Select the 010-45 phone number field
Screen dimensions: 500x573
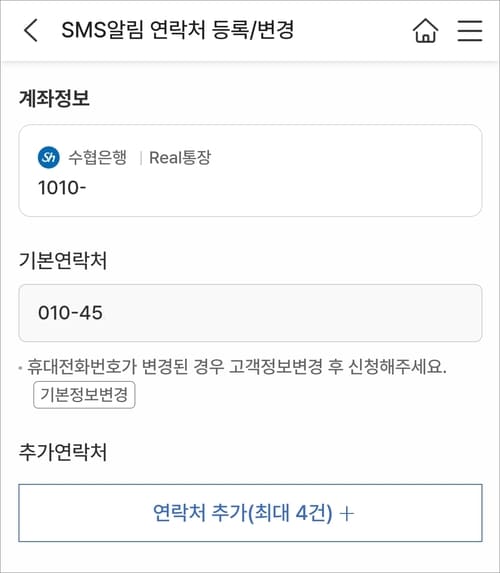(250, 313)
